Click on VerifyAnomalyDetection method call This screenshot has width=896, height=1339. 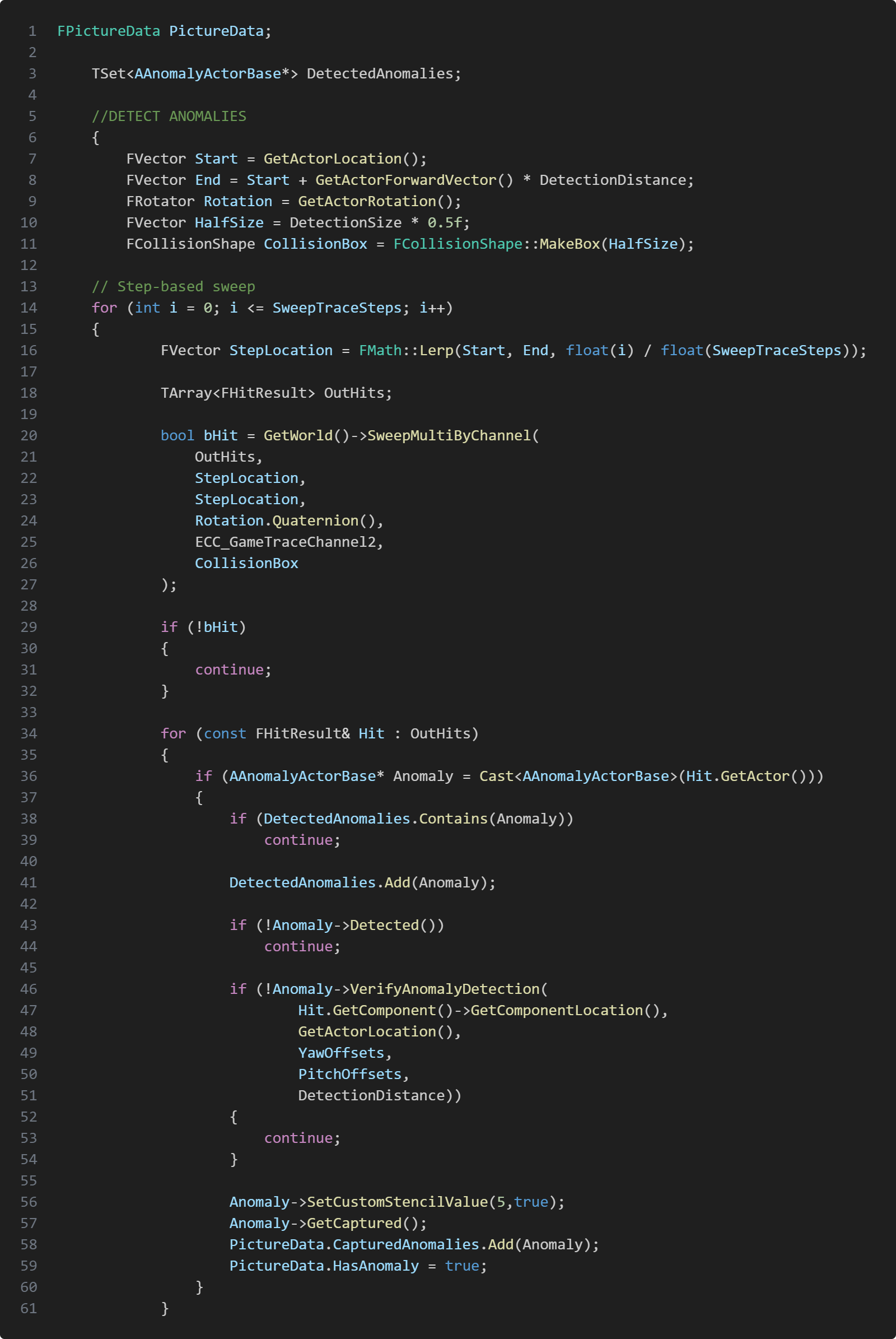[x=445, y=989]
